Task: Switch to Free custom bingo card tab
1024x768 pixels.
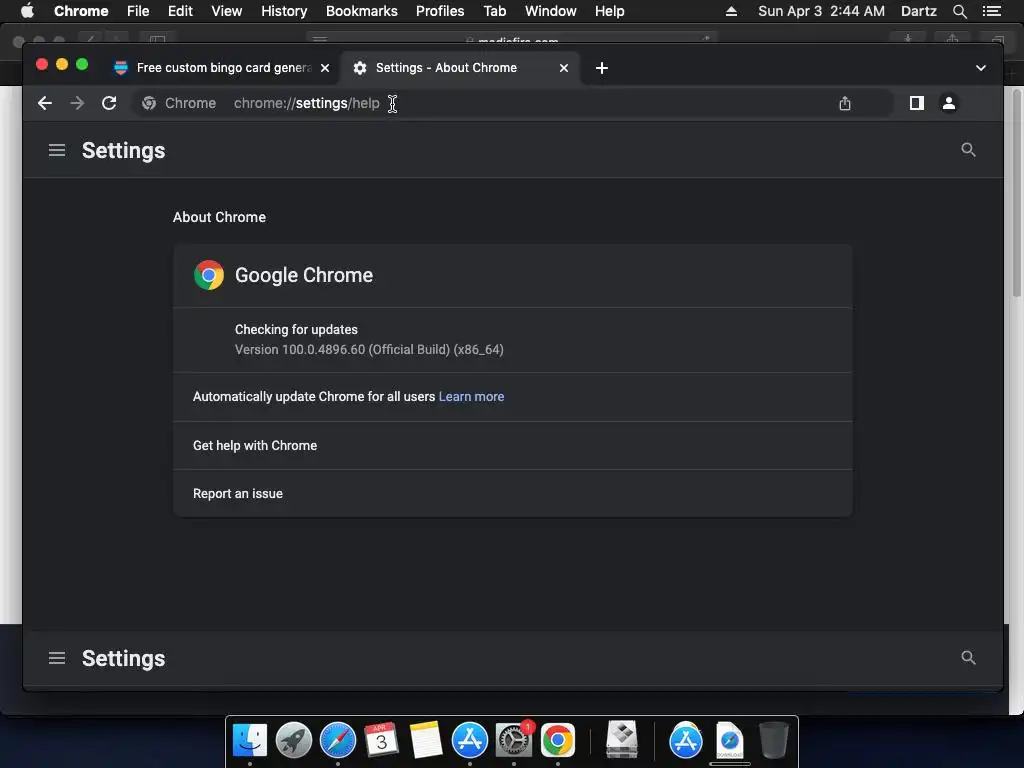Action: tap(222, 68)
